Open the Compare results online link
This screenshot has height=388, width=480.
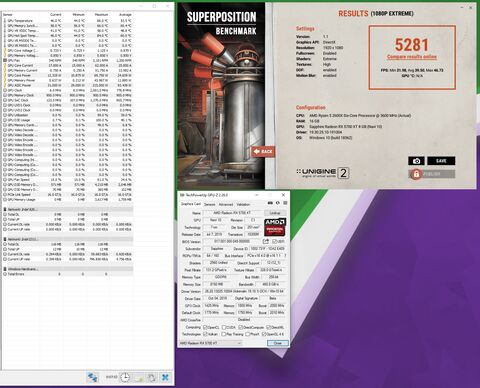pos(412,57)
